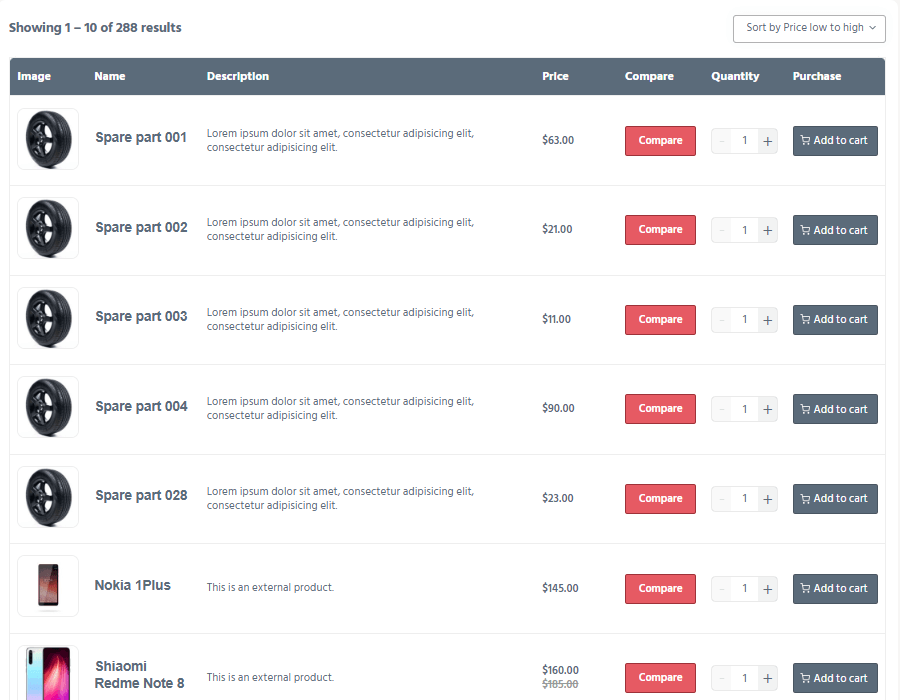Click Compare for Spare part 028
This screenshot has height=700, width=900.
point(660,499)
